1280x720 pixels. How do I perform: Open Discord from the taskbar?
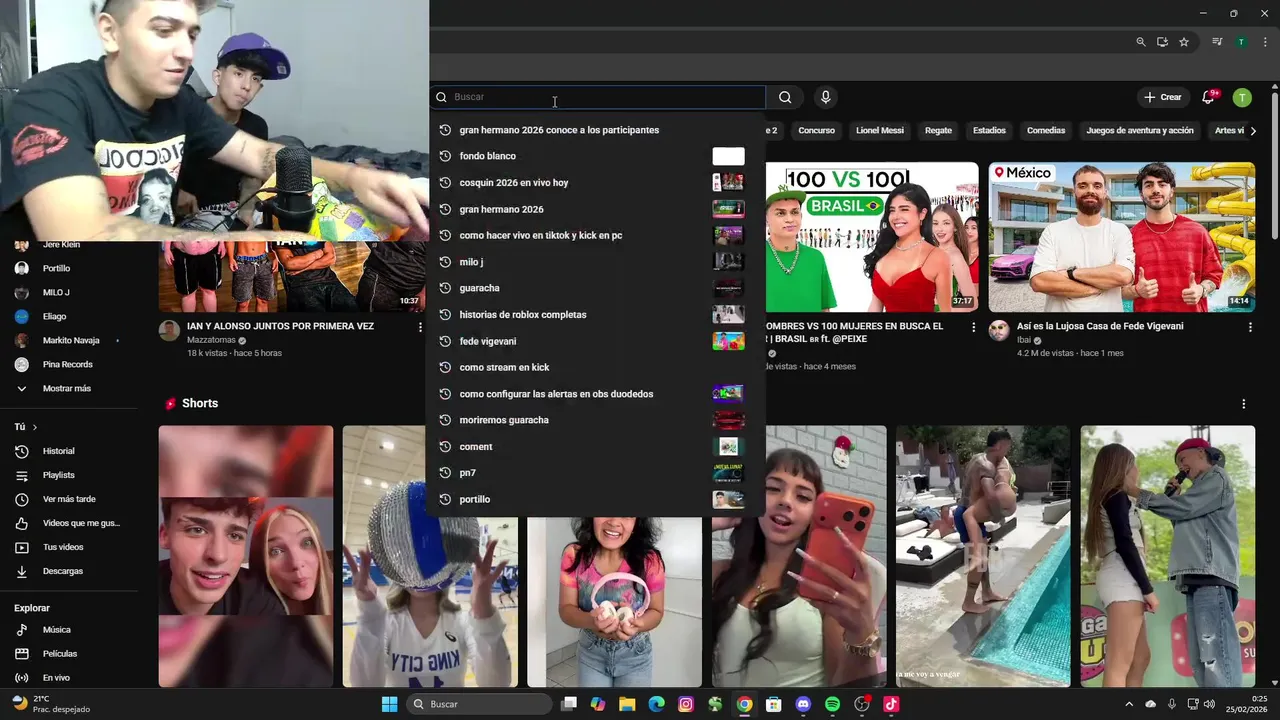[803, 704]
